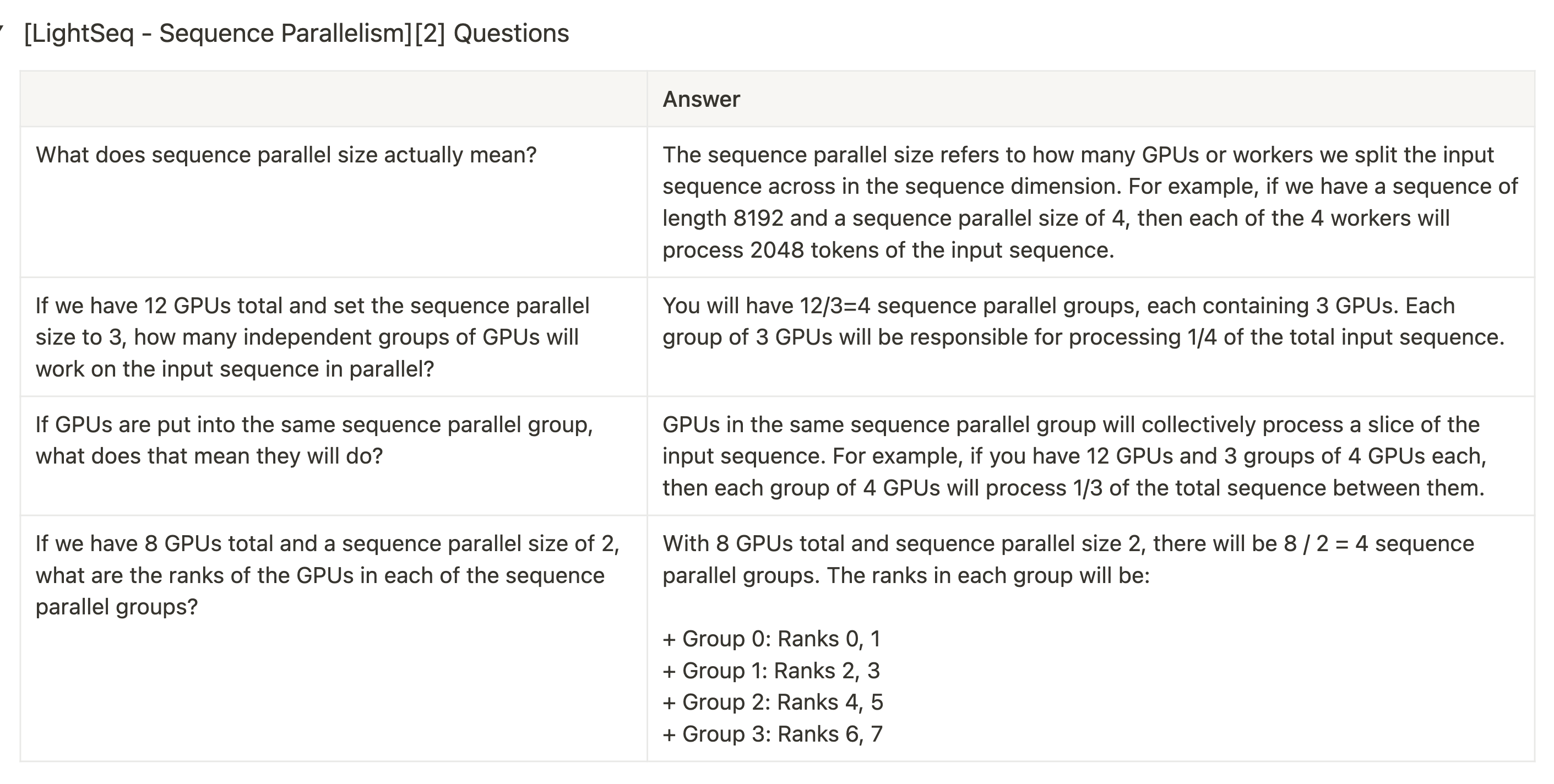The image size is (1554, 784).
Task: Click the 'Group 3: Ranks 6, 7' line
Action: point(773,734)
